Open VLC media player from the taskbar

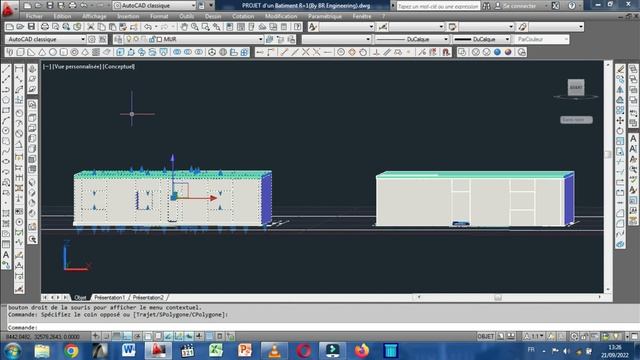(274, 351)
